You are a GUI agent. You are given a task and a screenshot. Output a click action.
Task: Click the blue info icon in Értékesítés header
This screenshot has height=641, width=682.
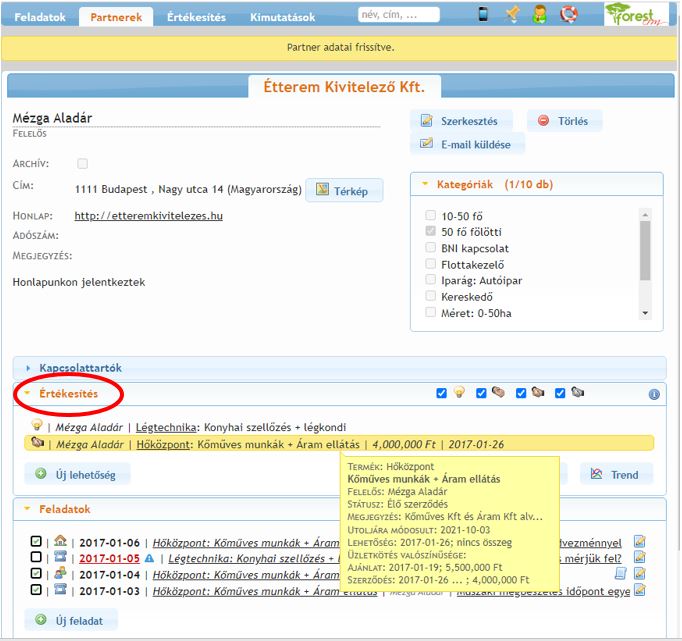click(x=654, y=394)
